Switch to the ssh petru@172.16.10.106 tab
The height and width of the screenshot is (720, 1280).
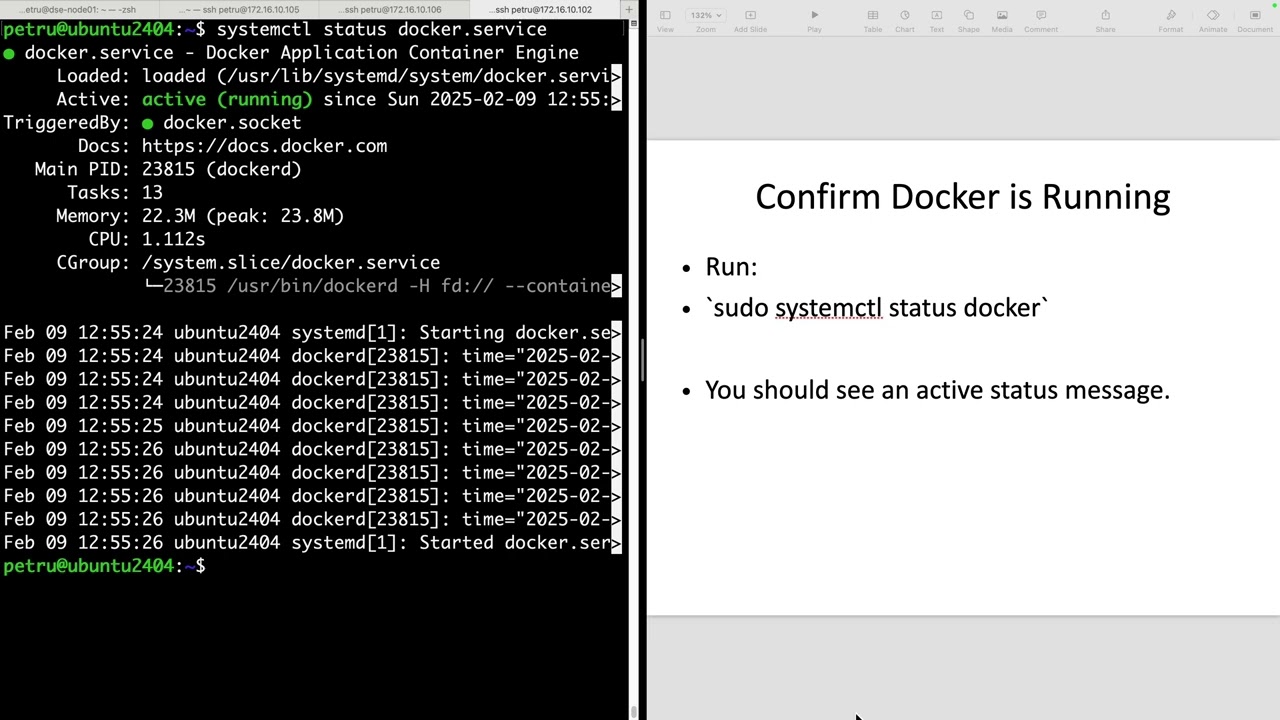tap(392, 9)
